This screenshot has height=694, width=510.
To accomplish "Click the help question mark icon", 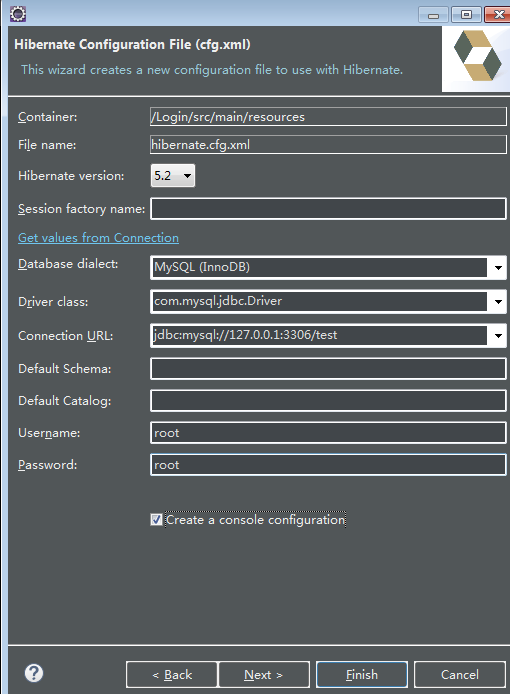I will tap(34, 673).
